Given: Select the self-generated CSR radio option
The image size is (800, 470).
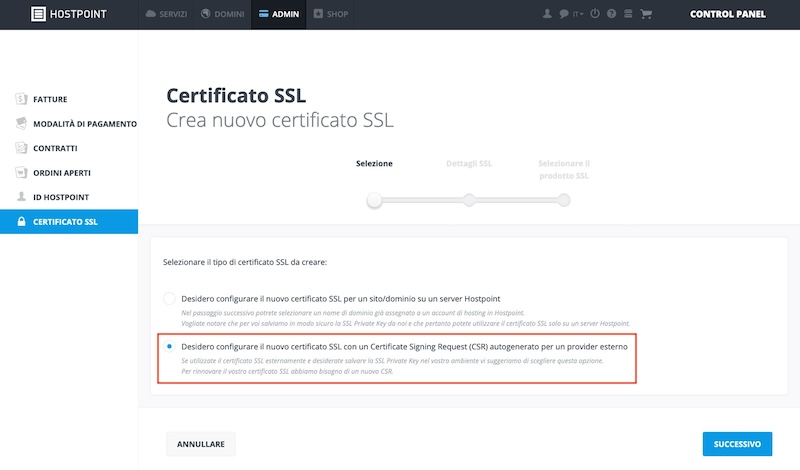Looking at the screenshot, I should (x=169, y=347).
